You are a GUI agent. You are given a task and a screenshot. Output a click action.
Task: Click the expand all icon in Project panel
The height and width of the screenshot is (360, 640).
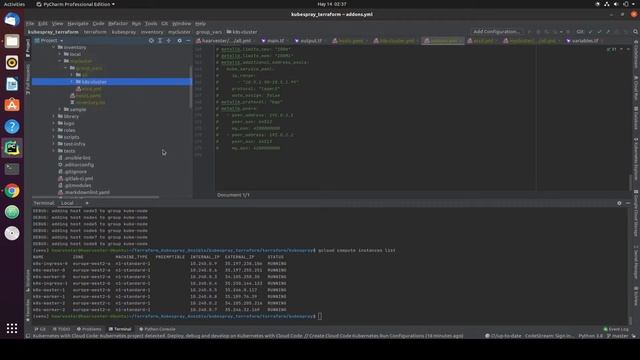(x=160, y=40)
